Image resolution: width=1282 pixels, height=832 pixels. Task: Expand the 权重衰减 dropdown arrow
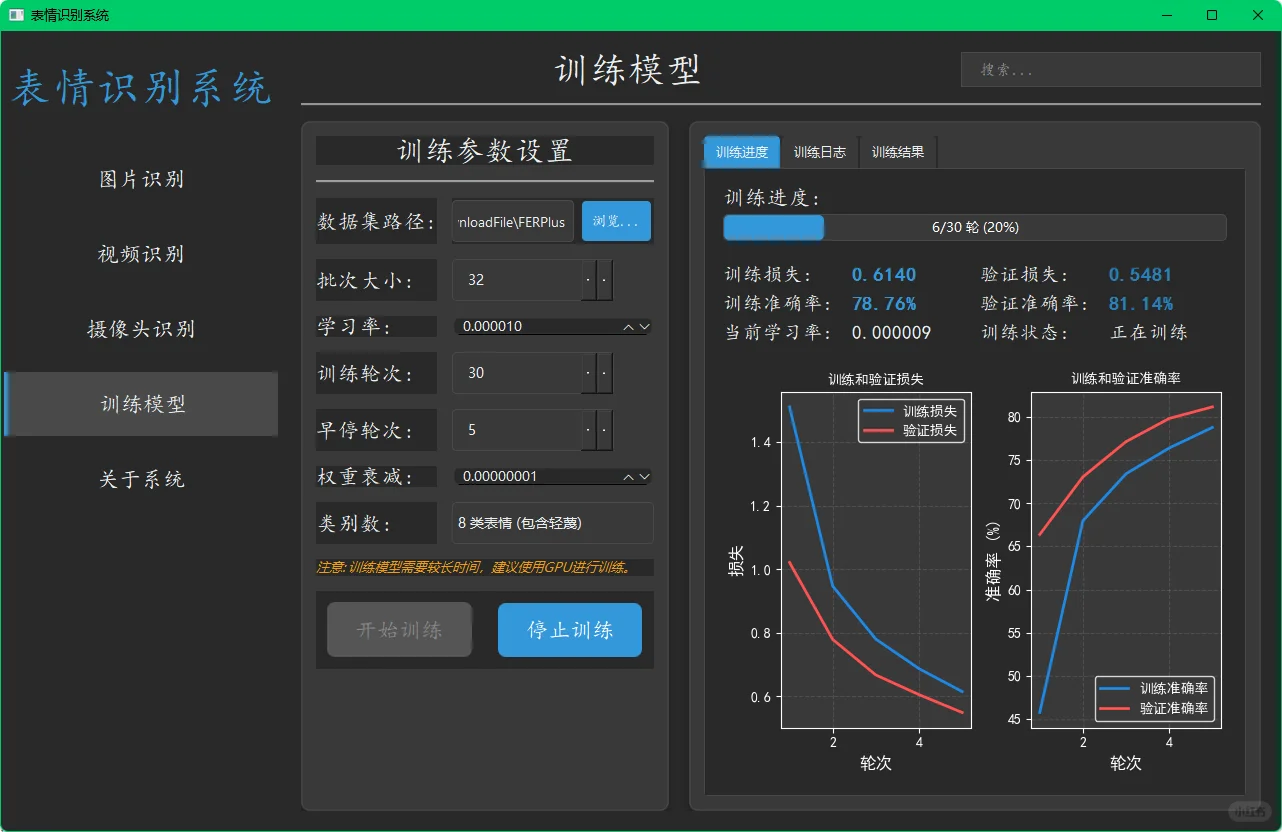pyautogui.click(x=645, y=476)
